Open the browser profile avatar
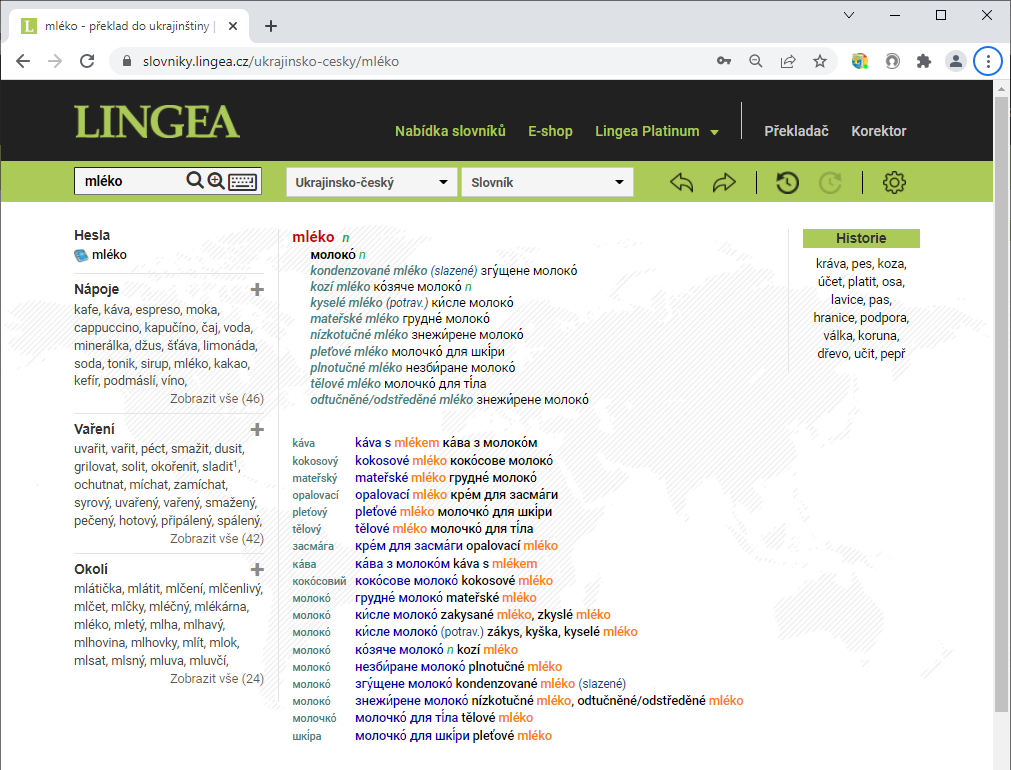The height and width of the screenshot is (770, 1011). pos(956,61)
